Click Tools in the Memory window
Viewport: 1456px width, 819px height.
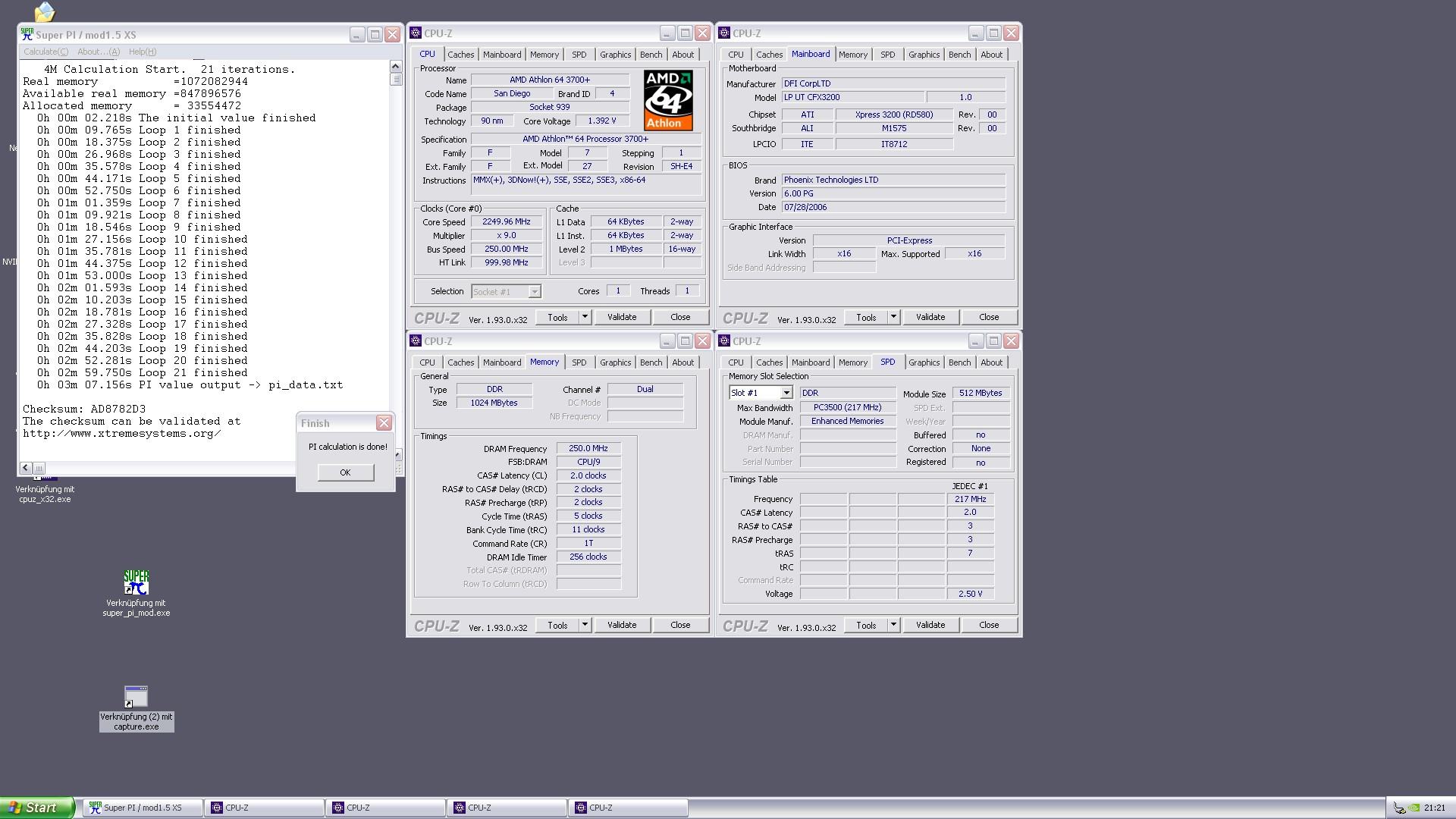click(557, 625)
